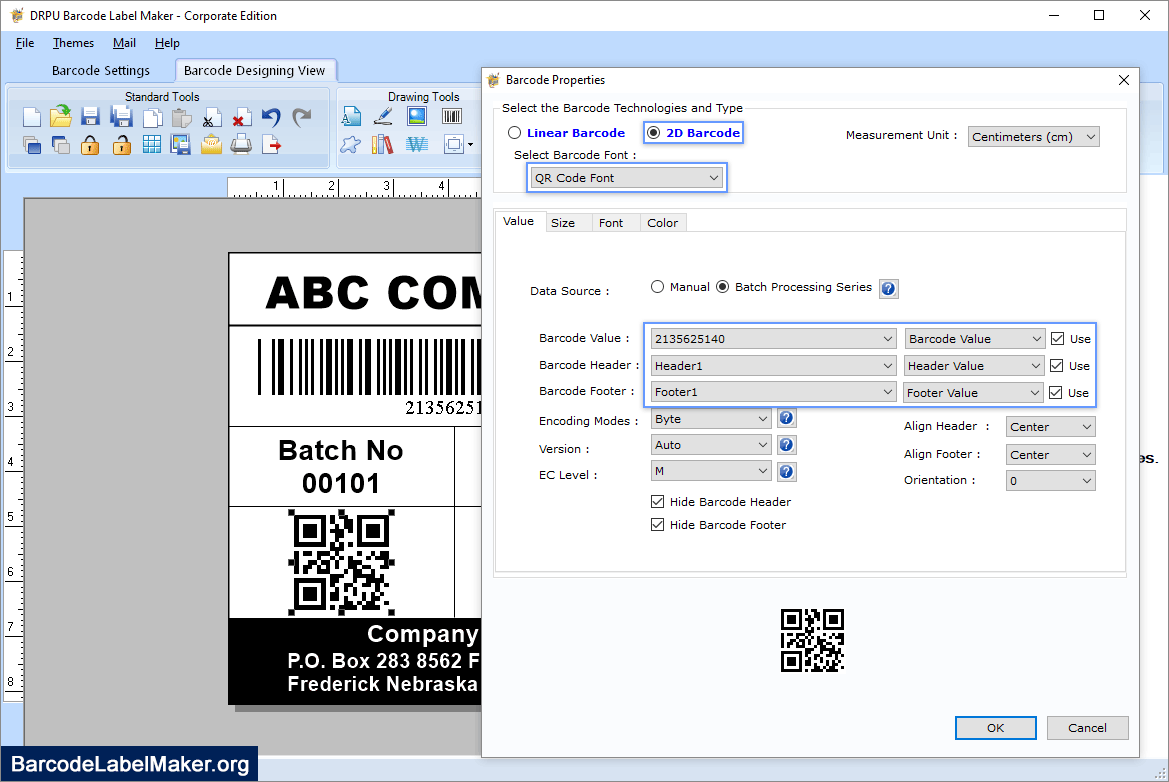This screenshot has height=782, width=1169.
Task: Open the Help menu
Action: [x=167, y=43]
